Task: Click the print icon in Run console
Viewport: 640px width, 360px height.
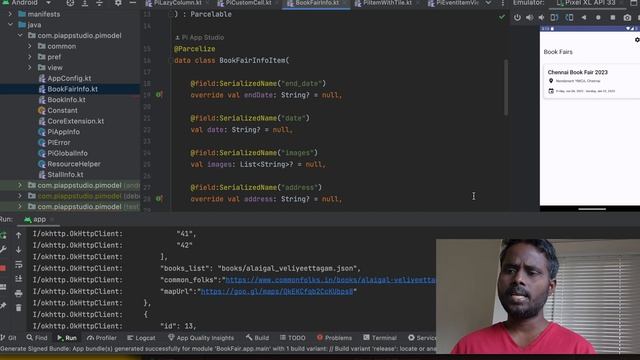Action: pos(18,293)
